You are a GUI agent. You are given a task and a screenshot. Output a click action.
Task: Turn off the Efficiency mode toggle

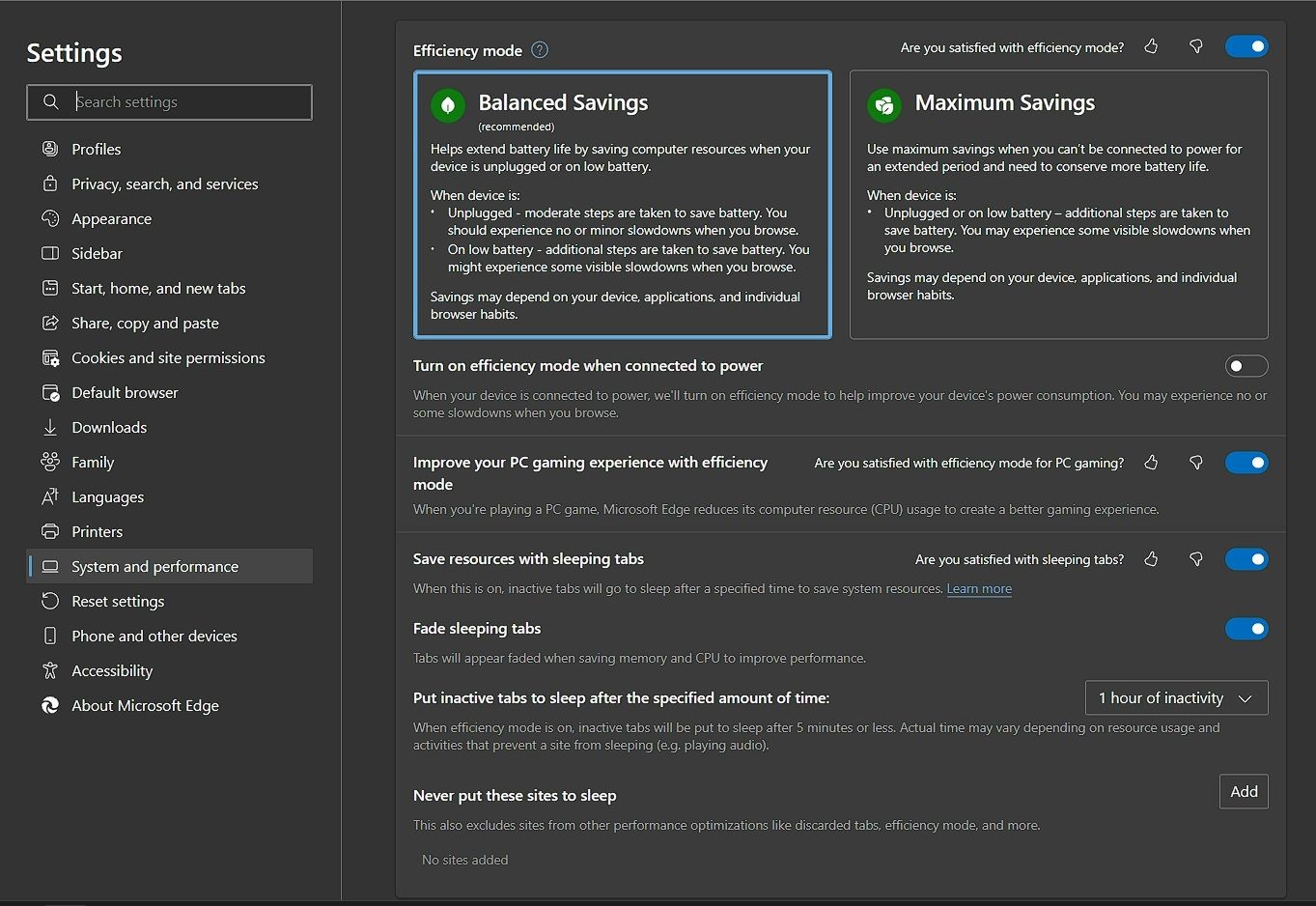pyautogui.click(x=1246, y=46)
